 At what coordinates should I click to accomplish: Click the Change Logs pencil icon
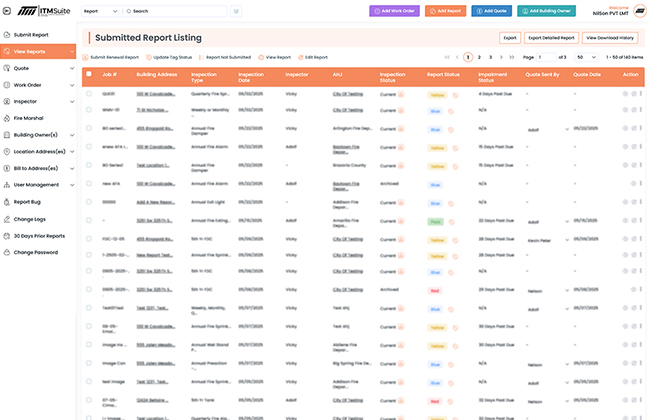click(7, 219)
